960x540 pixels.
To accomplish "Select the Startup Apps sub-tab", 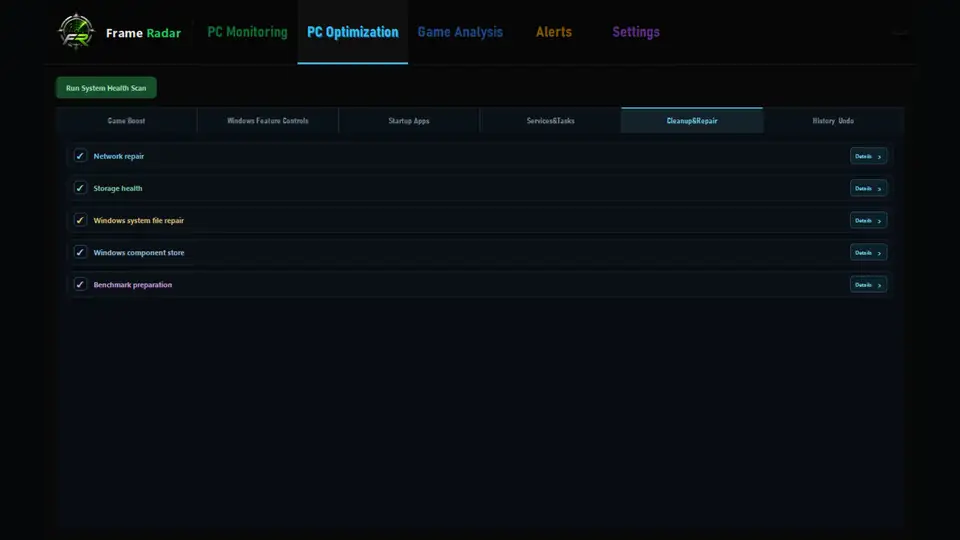I will click(x=409, y=121).
